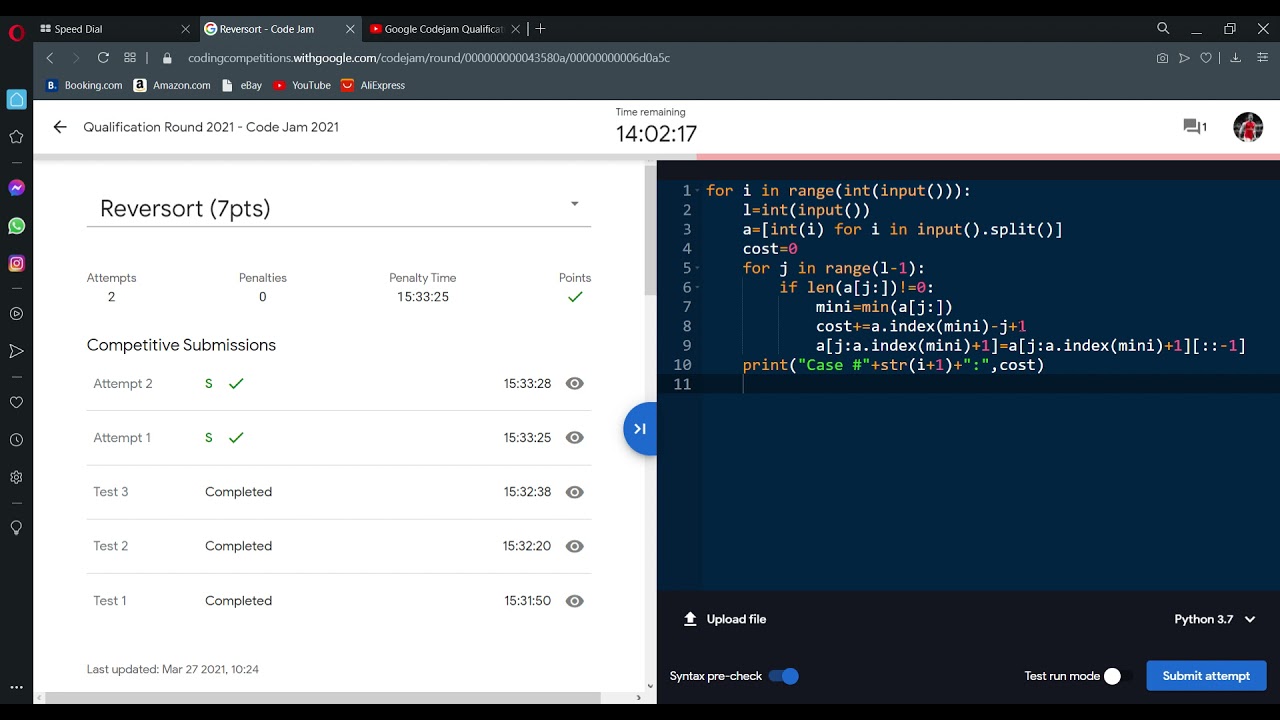This screenshot has width=1280, height=720.
Task: Click Upload file button
Action: 725,619
